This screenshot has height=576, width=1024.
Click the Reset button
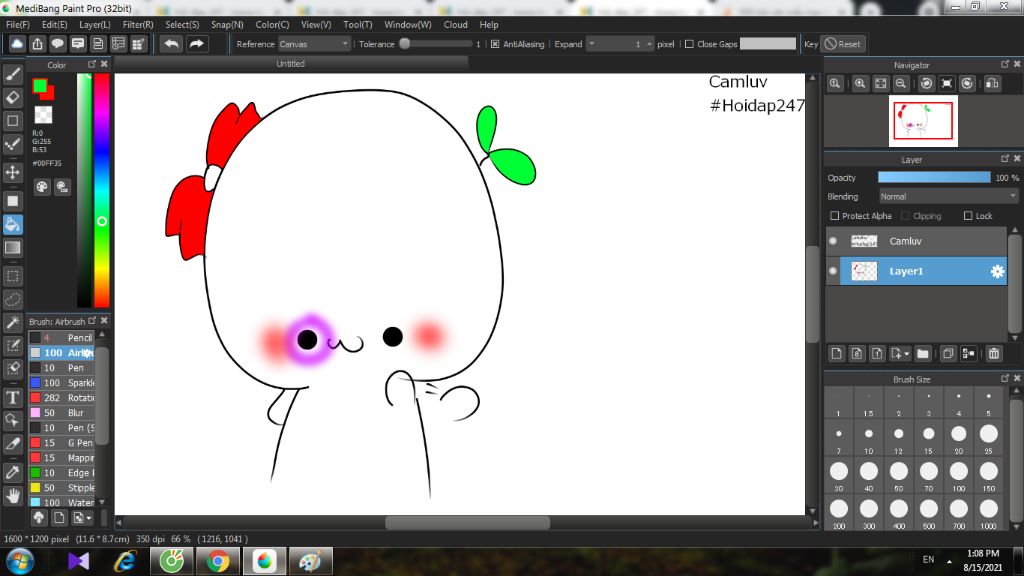coord(842,44)
